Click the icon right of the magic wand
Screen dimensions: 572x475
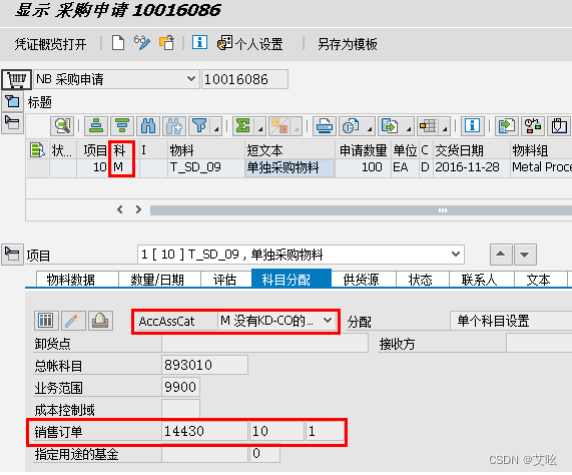click(x=100, y=321)
